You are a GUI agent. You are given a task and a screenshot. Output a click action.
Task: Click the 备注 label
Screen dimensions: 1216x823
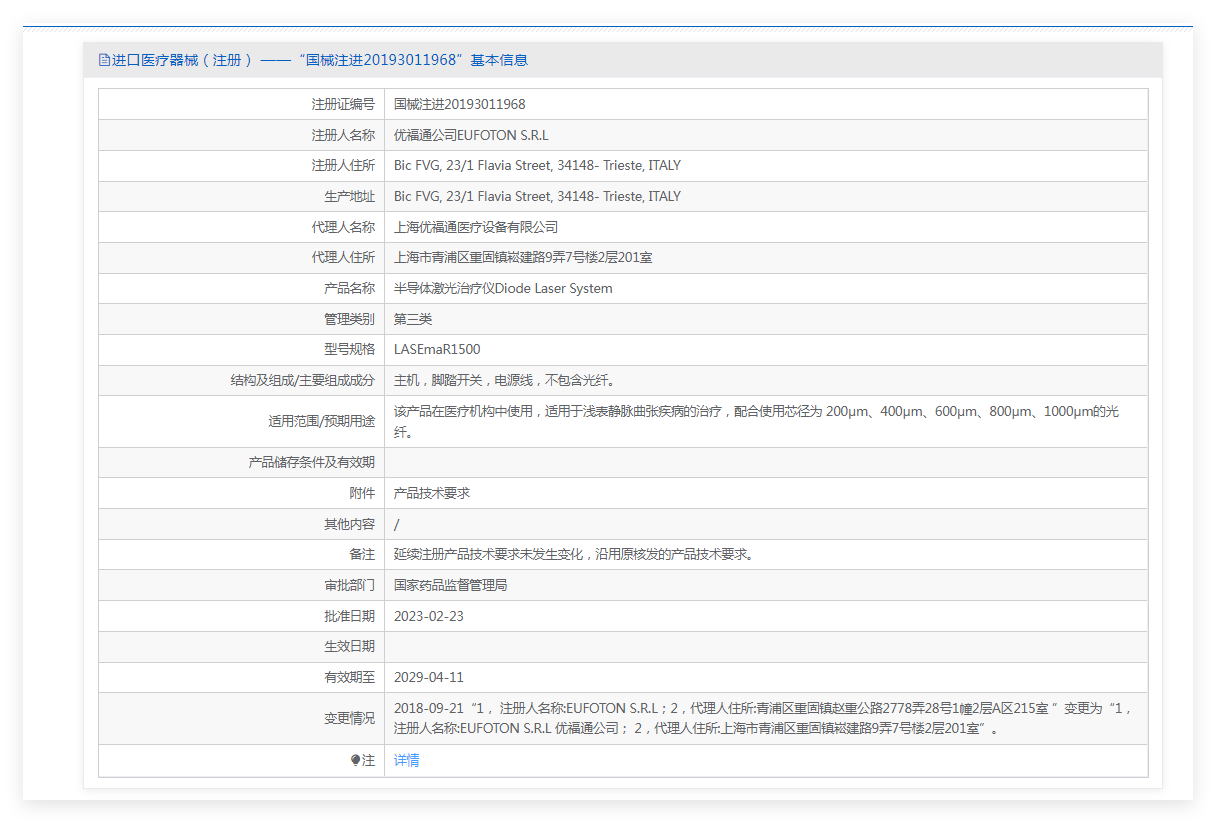pyautogui.click(x=362, y=555)
